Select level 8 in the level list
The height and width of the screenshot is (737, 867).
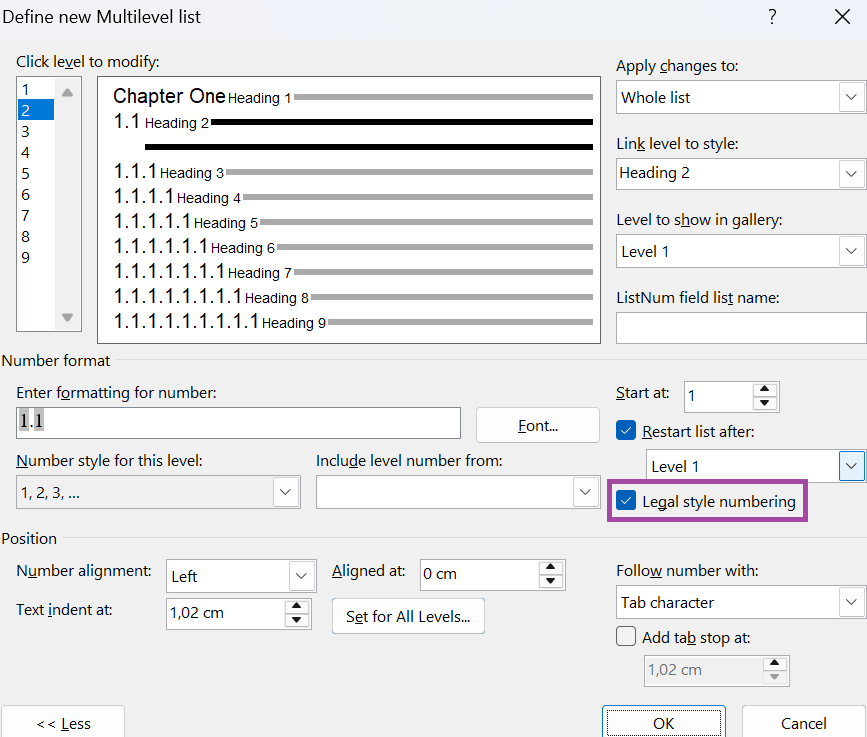click(x=36, y=237)
